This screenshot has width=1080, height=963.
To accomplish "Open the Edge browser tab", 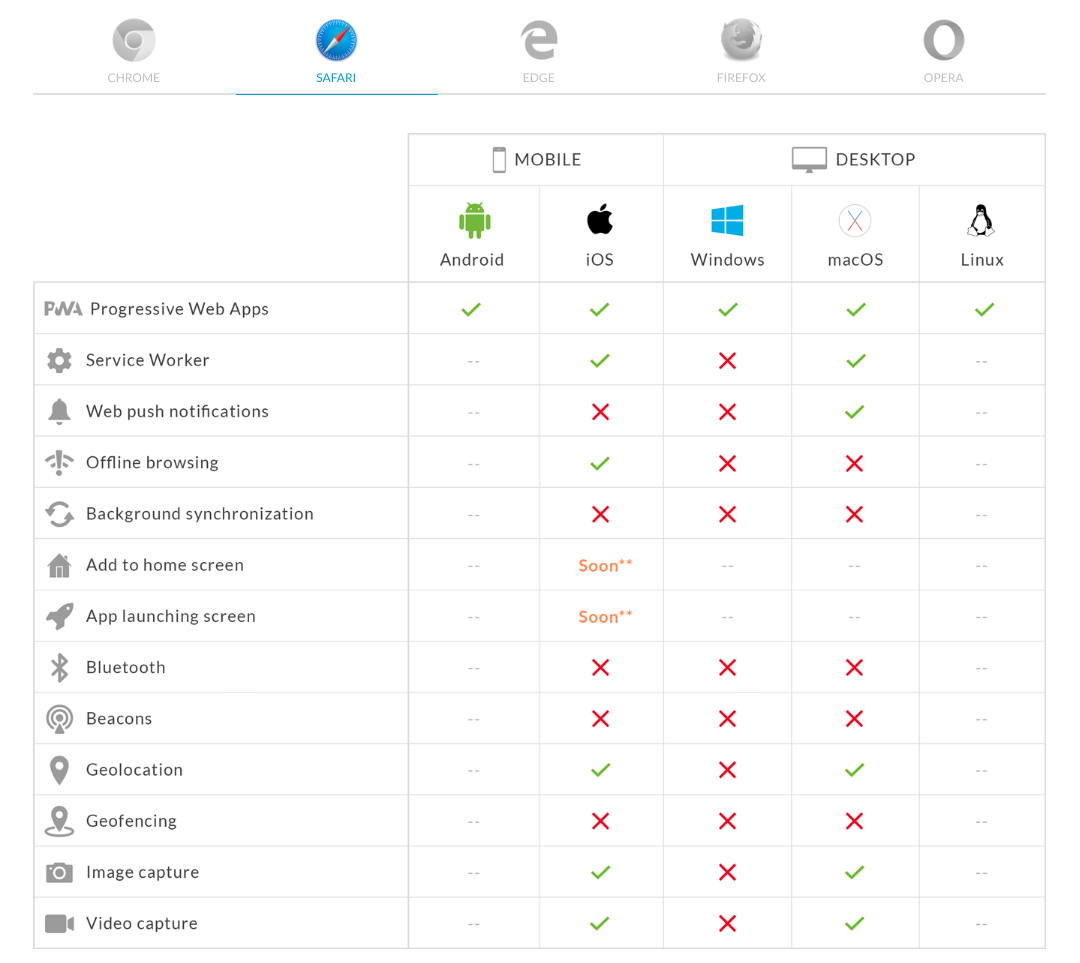I will [539, 52].
